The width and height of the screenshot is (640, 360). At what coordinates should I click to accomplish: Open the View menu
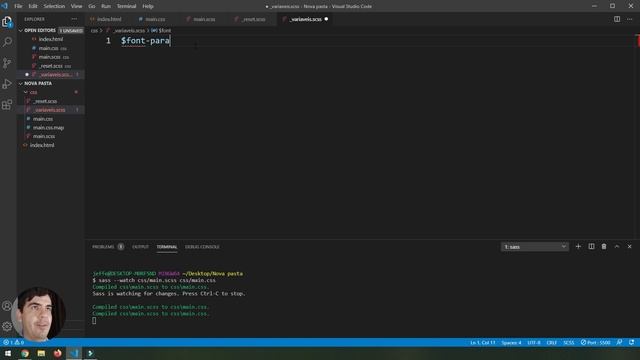(x=76, y=6)
